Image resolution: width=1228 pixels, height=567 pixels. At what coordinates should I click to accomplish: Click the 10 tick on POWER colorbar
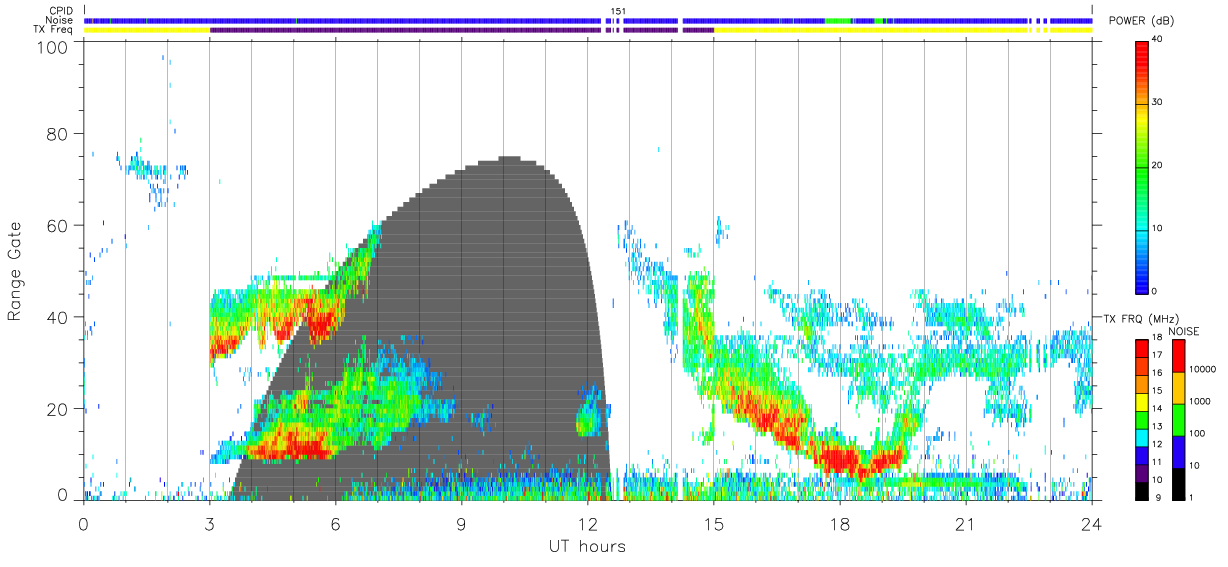(x=1158, y=228)
